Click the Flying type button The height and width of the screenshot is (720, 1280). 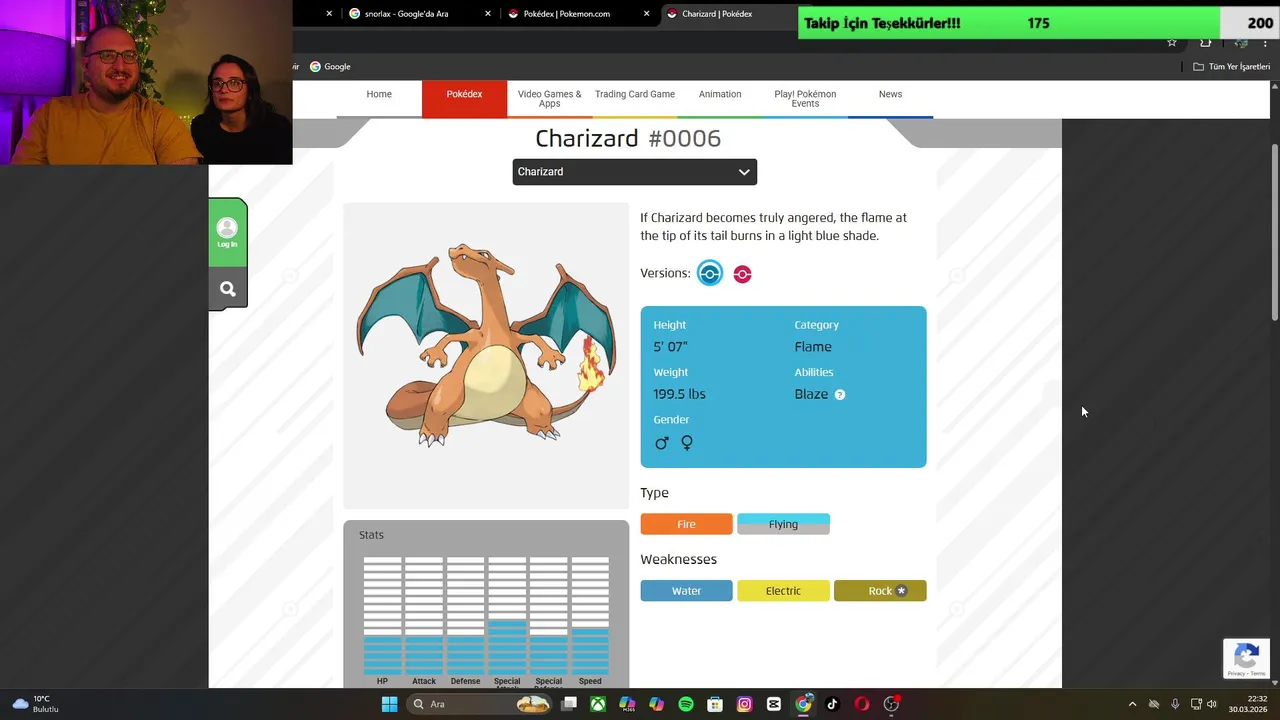tap(783, 524)
